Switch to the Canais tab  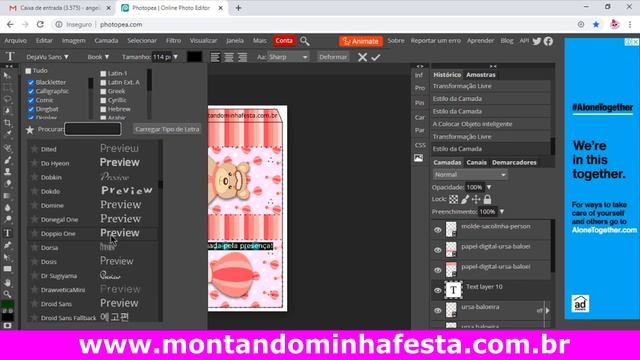tap(476, 162)
